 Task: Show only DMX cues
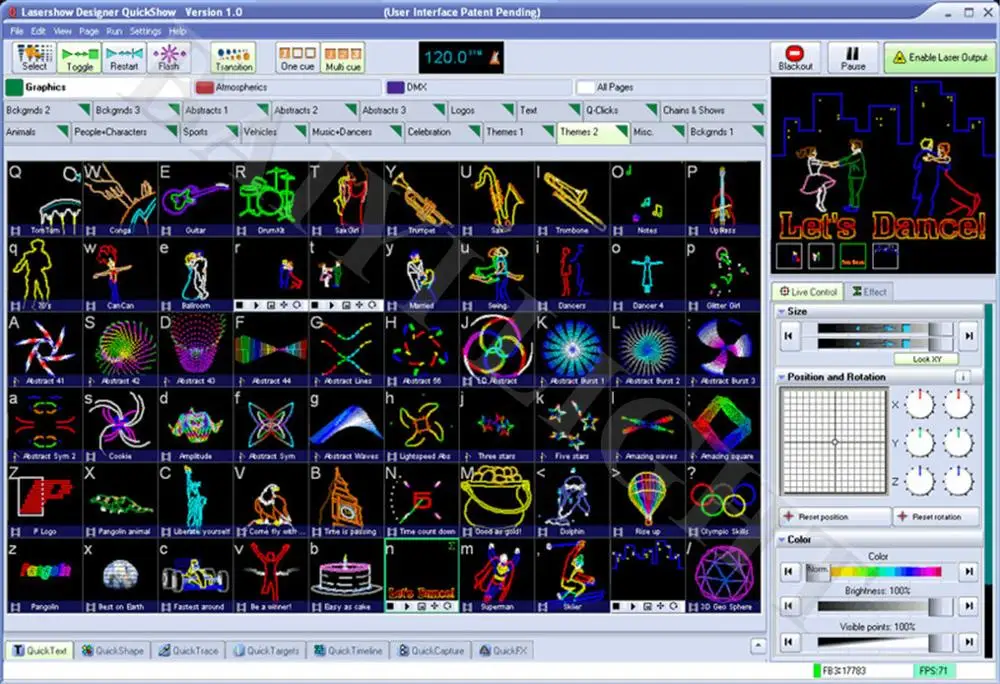(x=479, y=87)
